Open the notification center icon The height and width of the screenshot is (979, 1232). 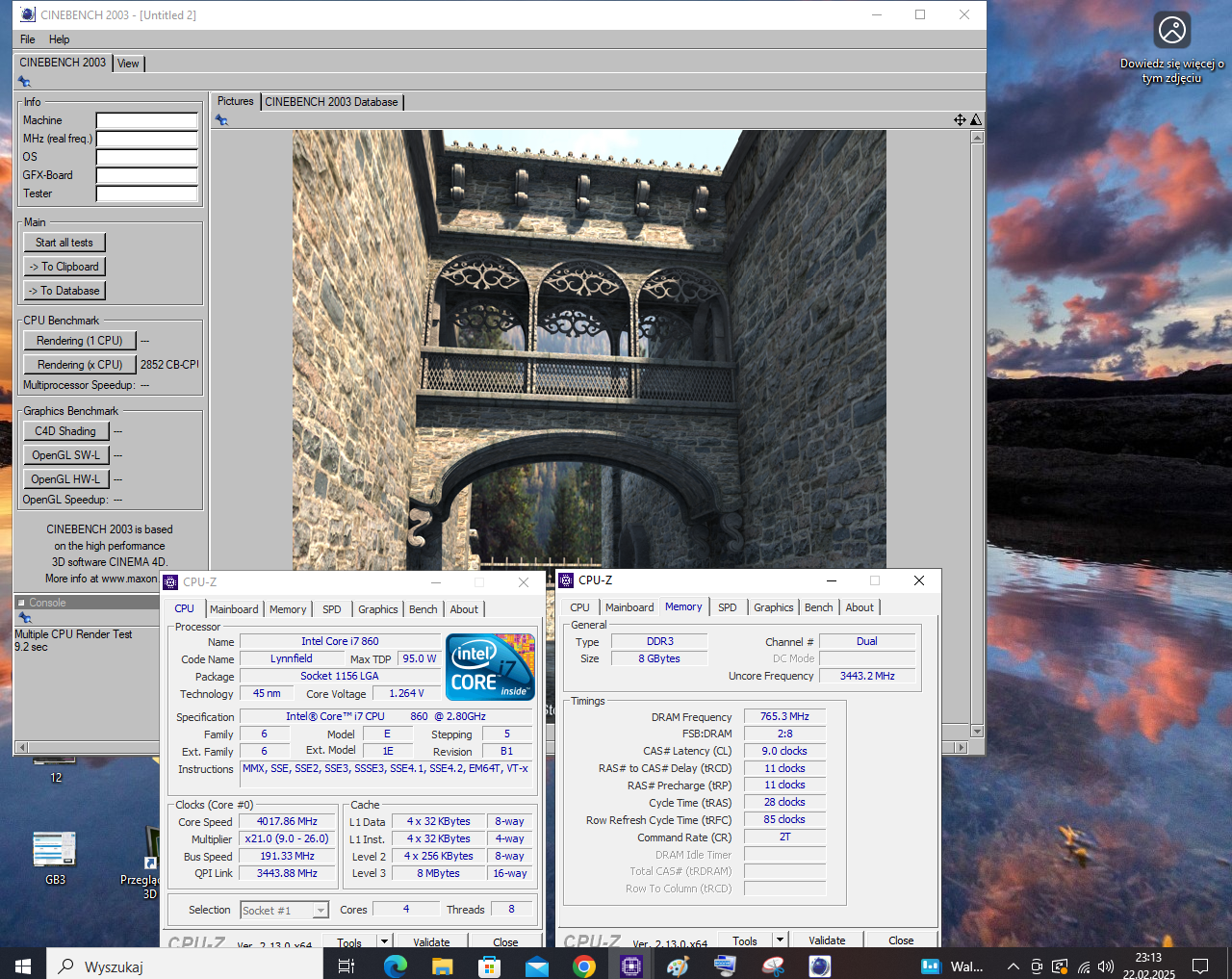coord(1200,966)
